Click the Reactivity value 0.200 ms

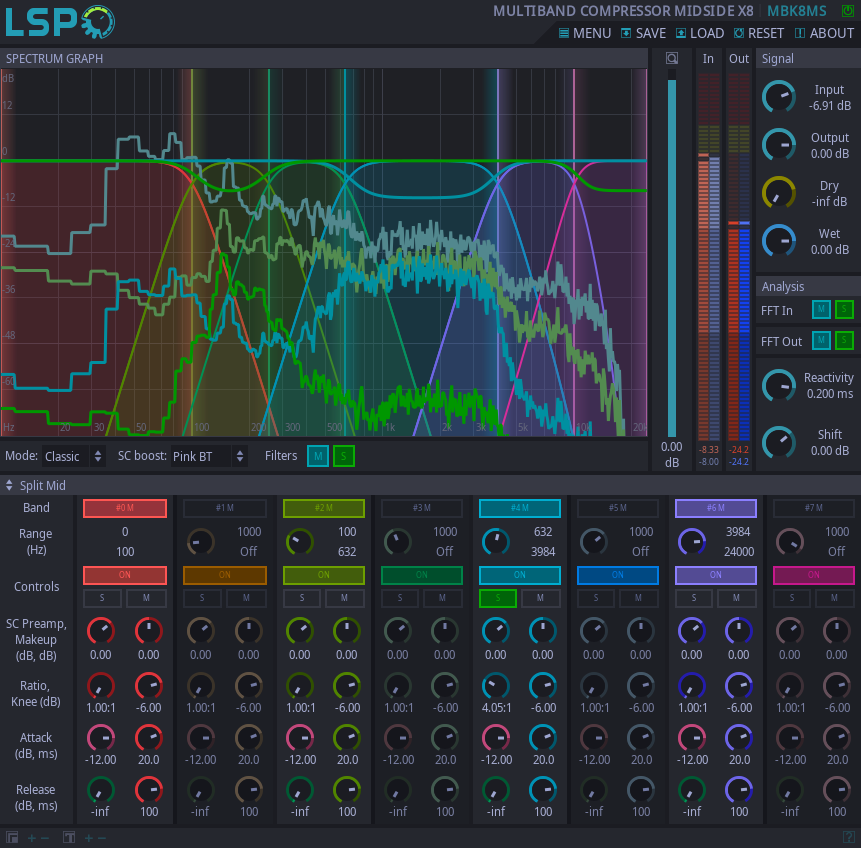tap(830, 394)
